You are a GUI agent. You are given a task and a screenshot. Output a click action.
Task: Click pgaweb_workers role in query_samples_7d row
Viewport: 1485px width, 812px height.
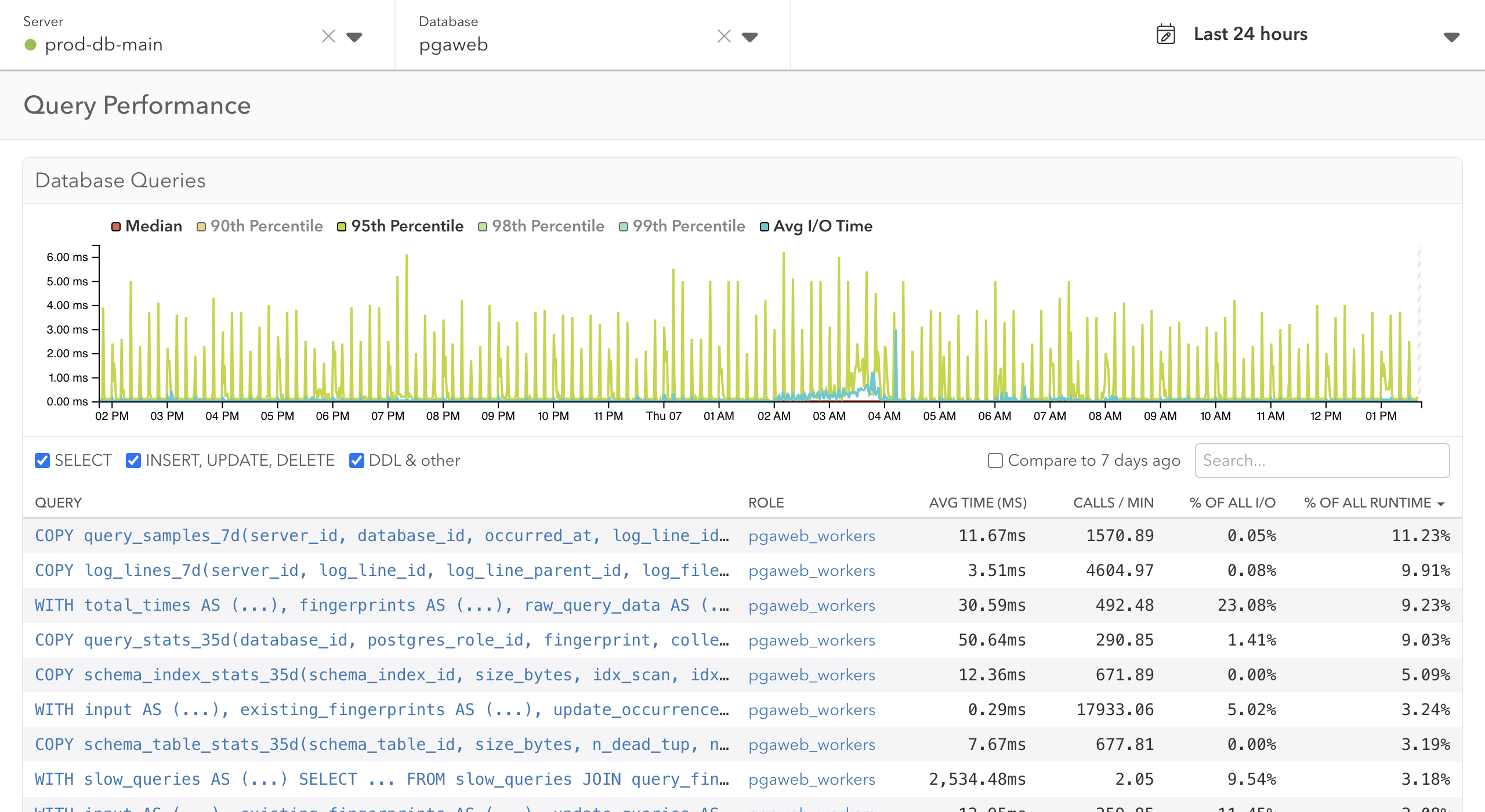(x=812, y=535)
